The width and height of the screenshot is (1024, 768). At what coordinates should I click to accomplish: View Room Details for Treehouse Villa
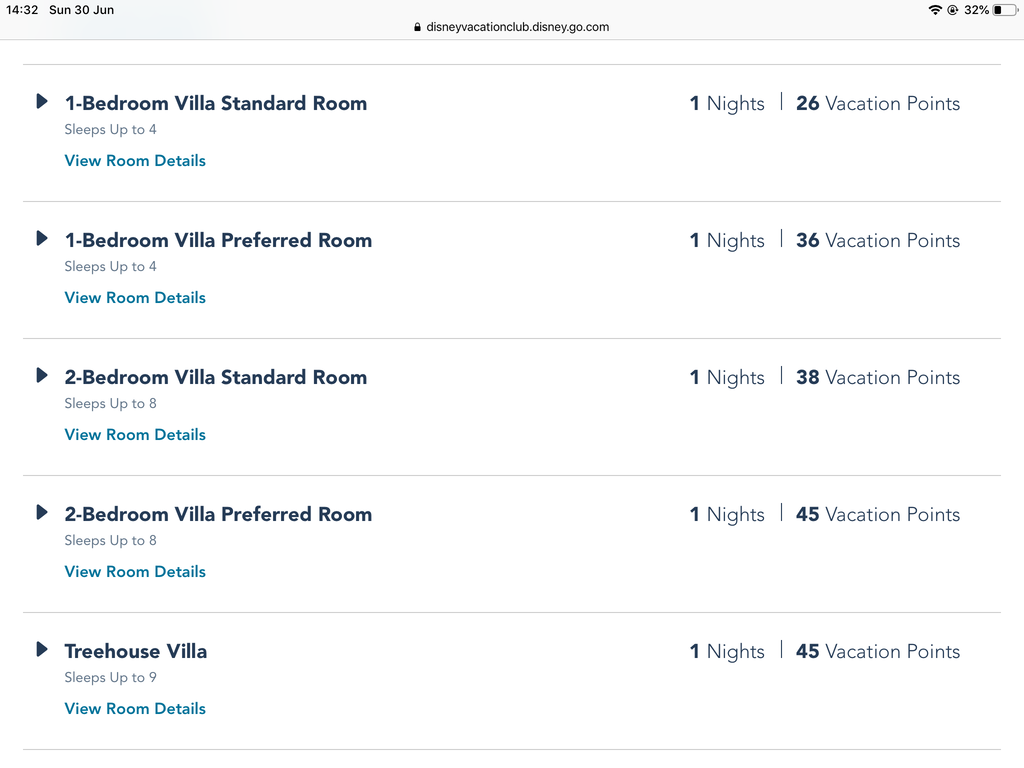pos(135,709)
